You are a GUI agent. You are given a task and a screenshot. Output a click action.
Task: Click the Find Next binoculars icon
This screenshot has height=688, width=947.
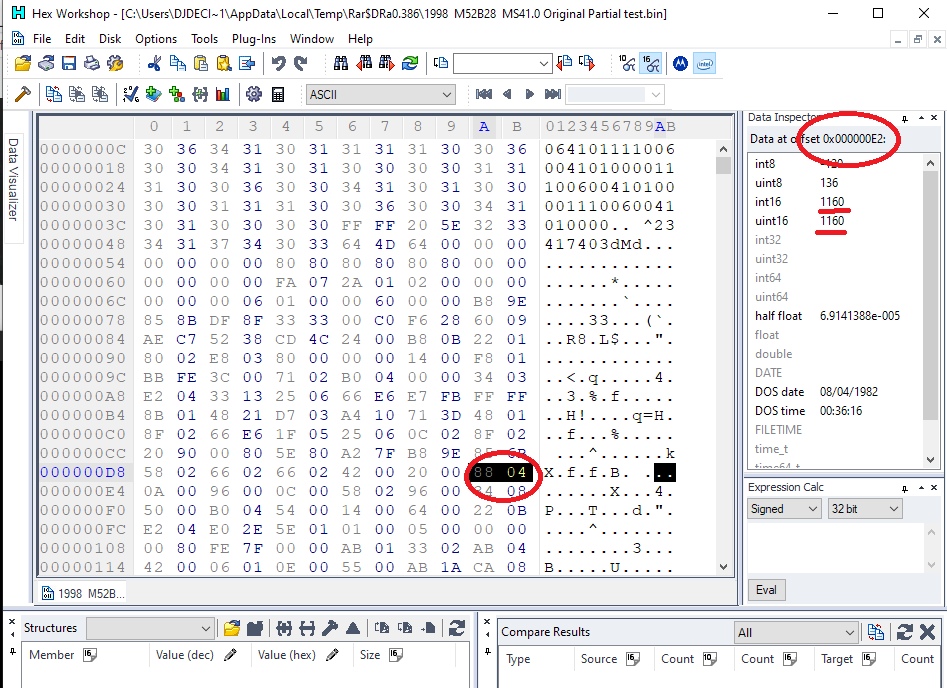[387, 63]
